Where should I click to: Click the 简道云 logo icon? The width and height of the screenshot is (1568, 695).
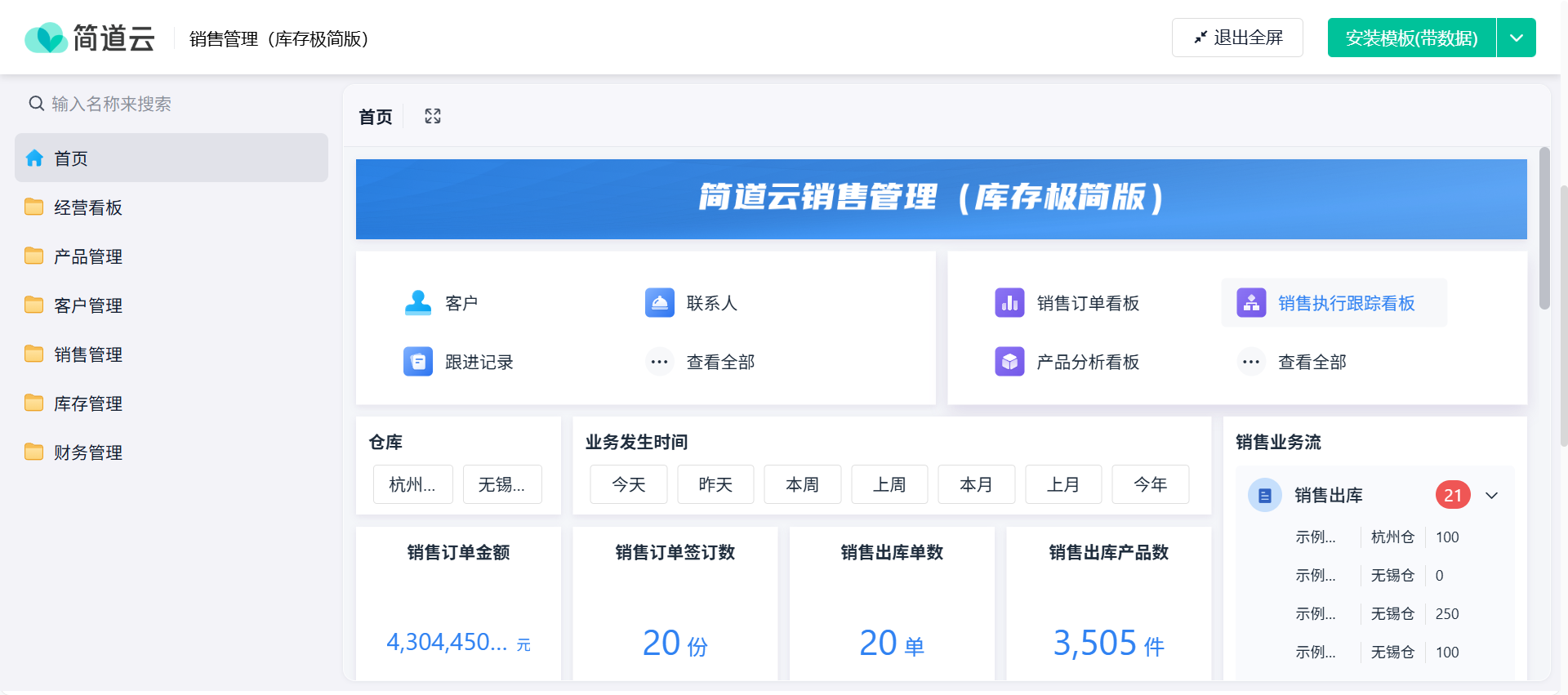coord(46,38)
